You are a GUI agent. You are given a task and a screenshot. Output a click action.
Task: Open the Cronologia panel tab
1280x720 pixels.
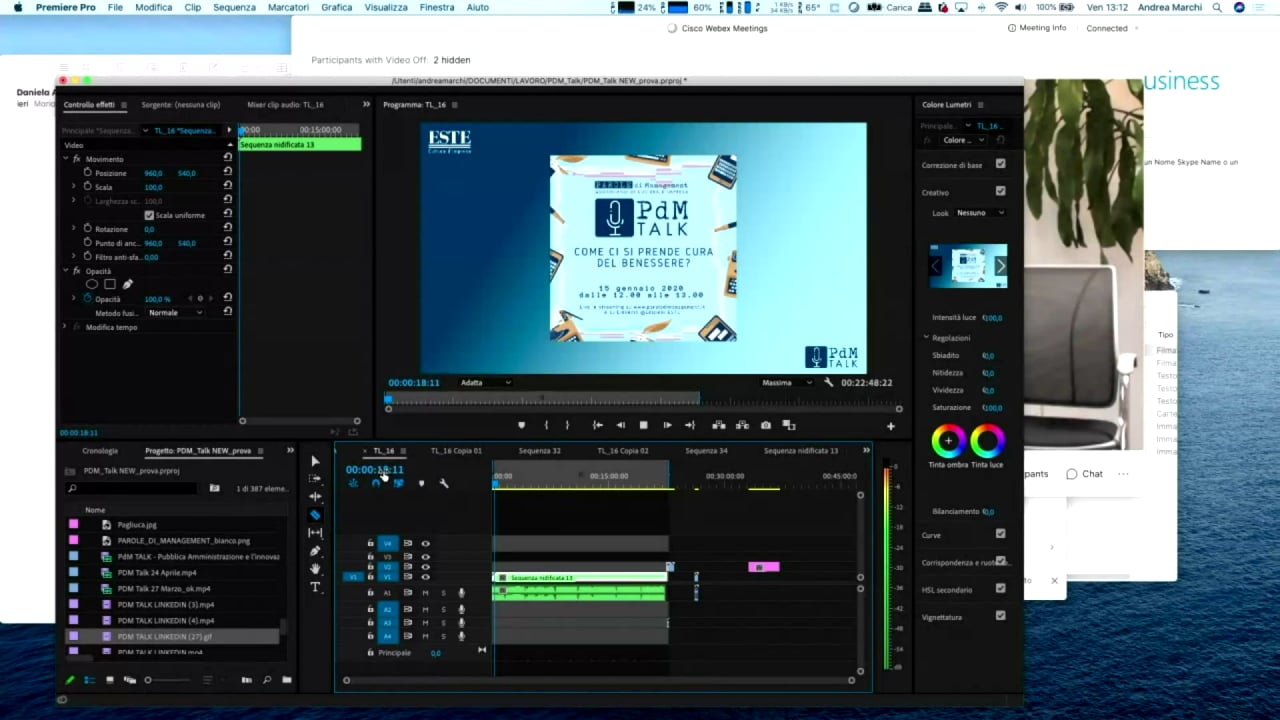coord(100,450)
